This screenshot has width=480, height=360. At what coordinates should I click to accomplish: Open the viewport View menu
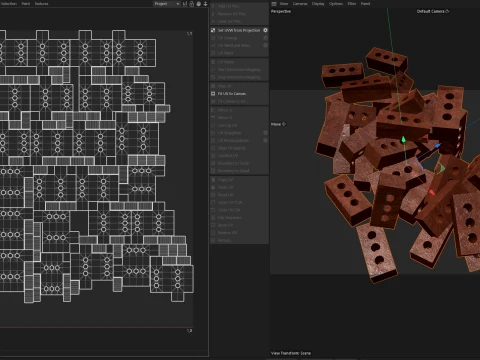[284, 4]
